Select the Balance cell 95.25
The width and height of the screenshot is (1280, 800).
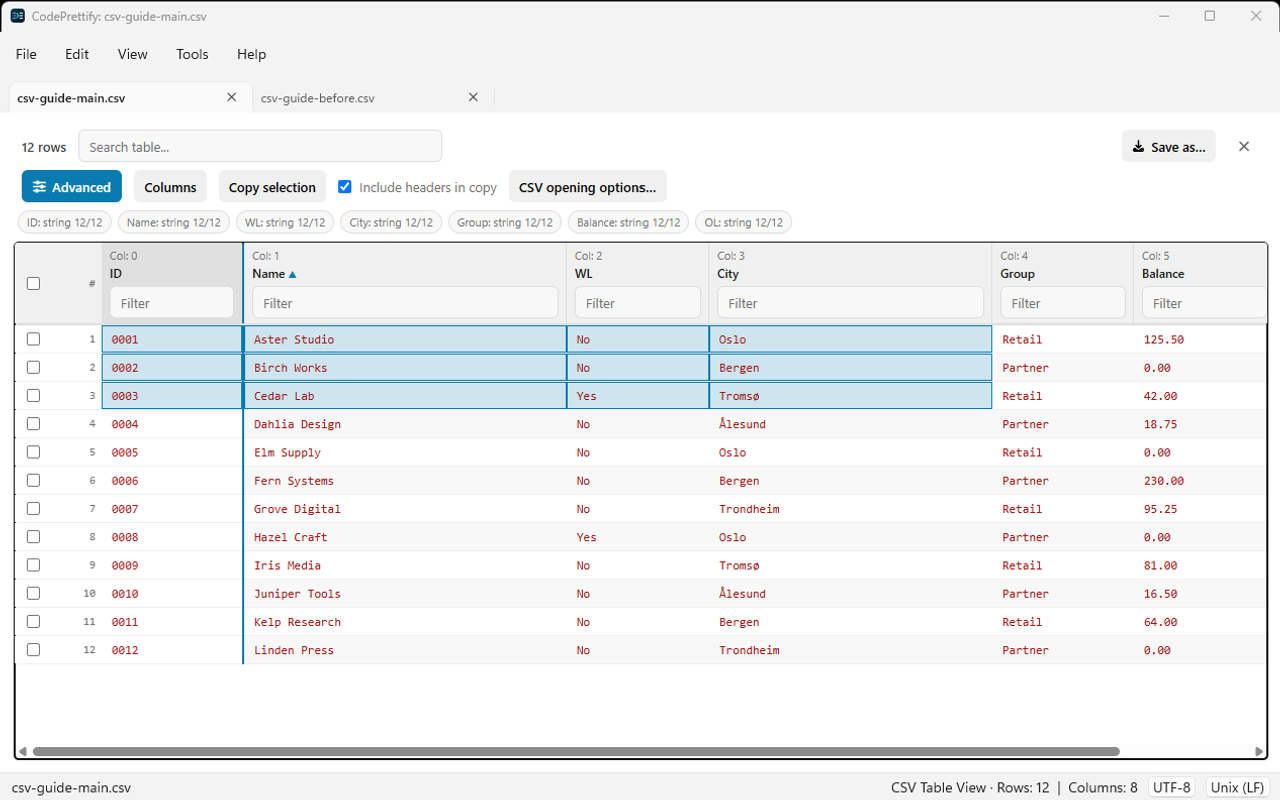click(1200, 509)
